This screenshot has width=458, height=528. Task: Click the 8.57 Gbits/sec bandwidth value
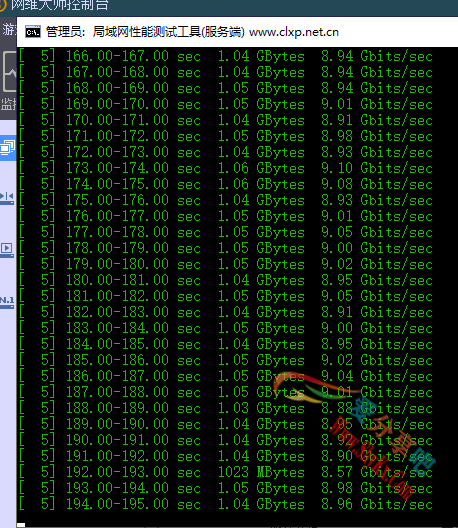pos(377,472)
